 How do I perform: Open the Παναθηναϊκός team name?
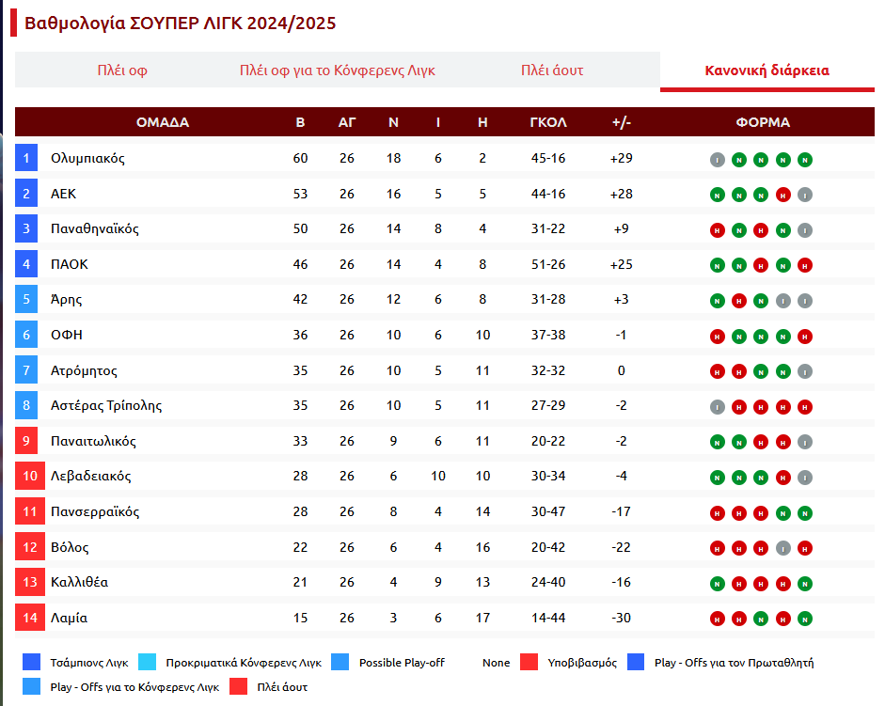[x=95, y=229]
